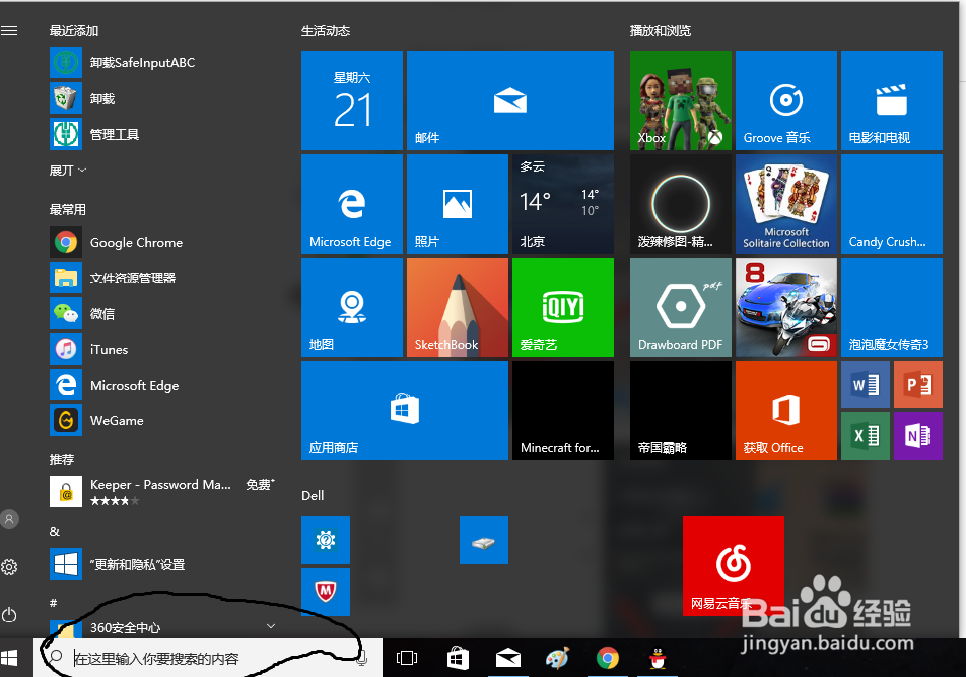Click the microphone icon in search box
Image resolution: width=966 pixels, height=677 pixels.
(x=362, y=659)
